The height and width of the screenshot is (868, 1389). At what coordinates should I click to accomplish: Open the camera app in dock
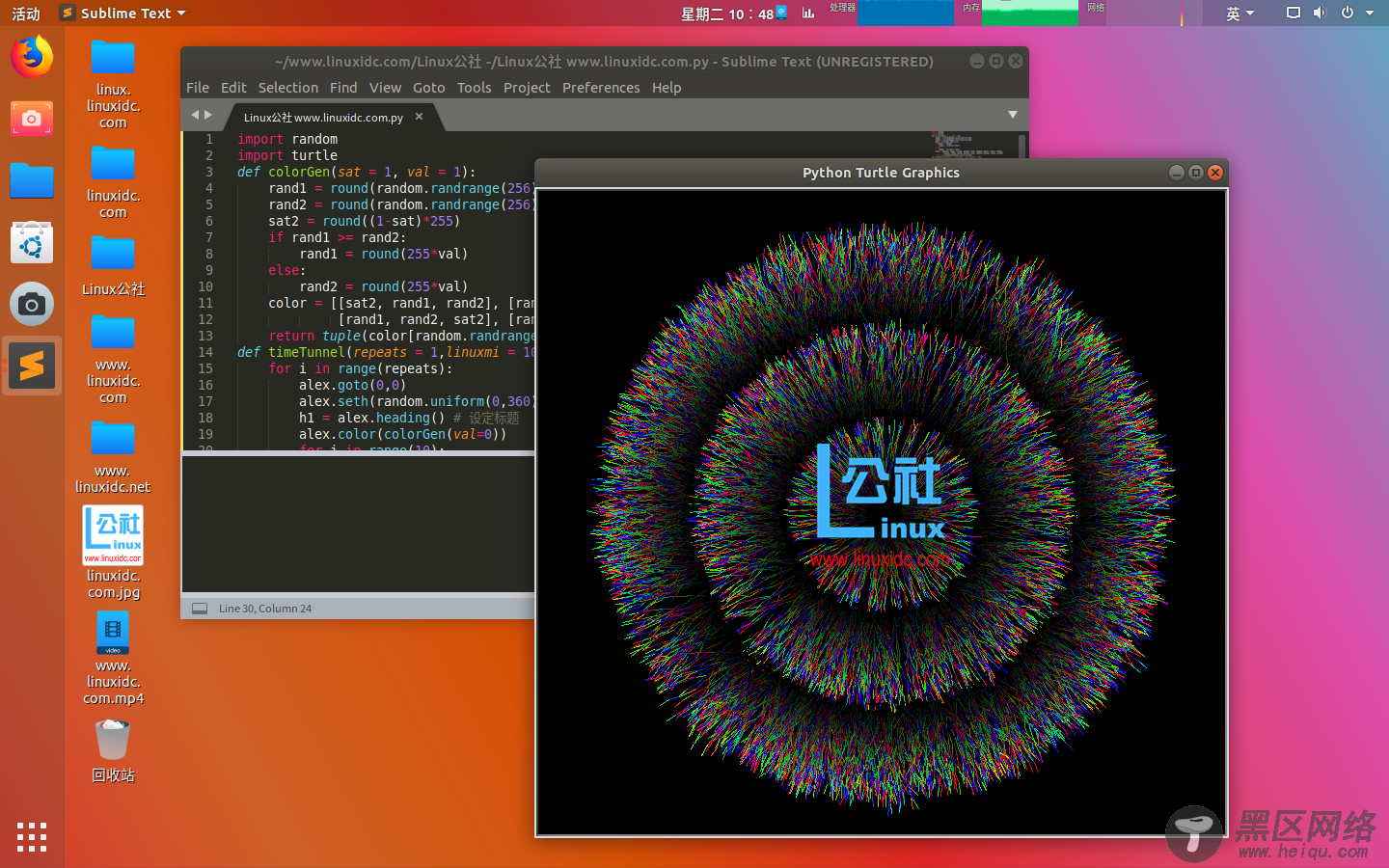[32, 305]
